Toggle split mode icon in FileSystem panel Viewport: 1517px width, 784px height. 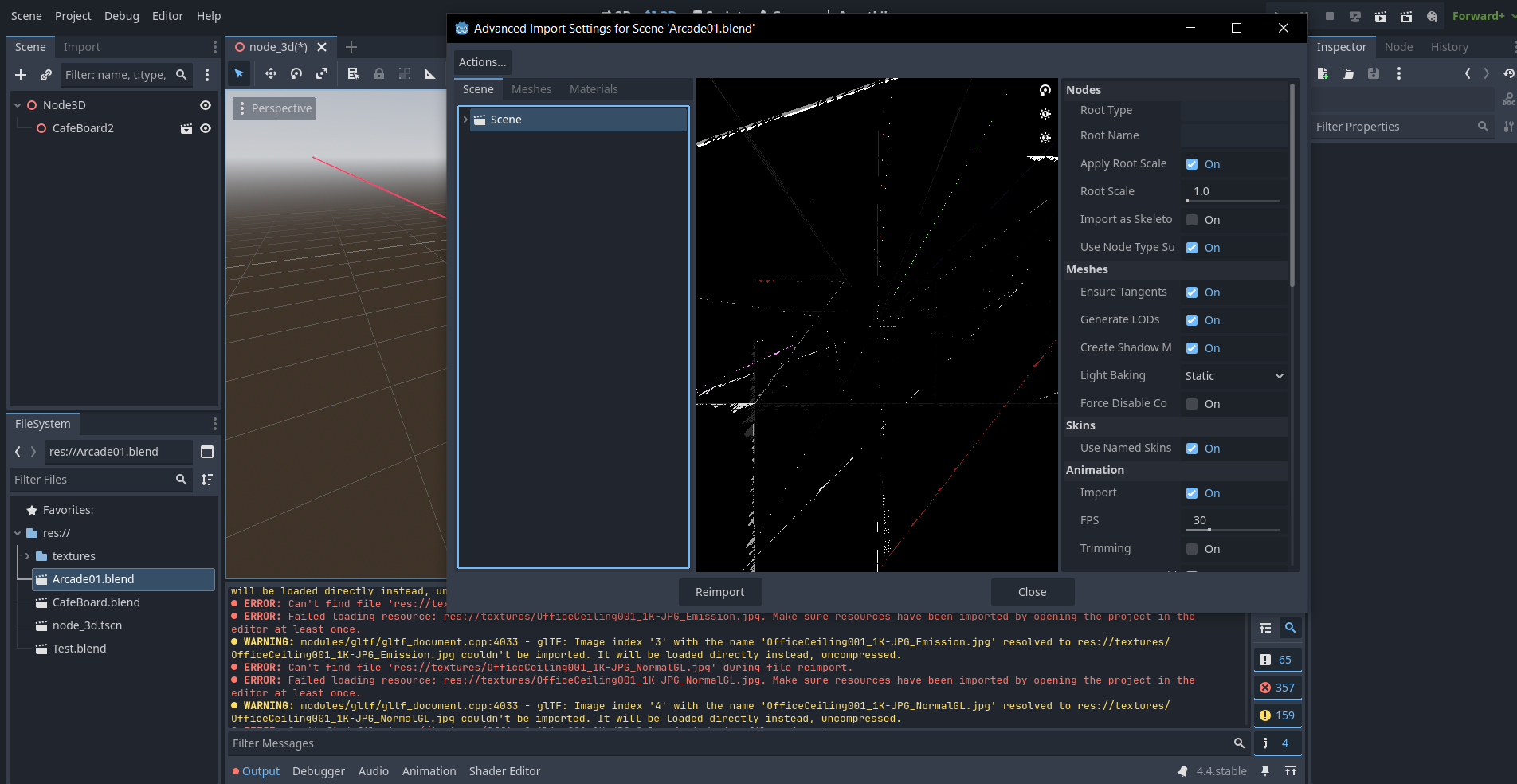[x=207, y=452]
